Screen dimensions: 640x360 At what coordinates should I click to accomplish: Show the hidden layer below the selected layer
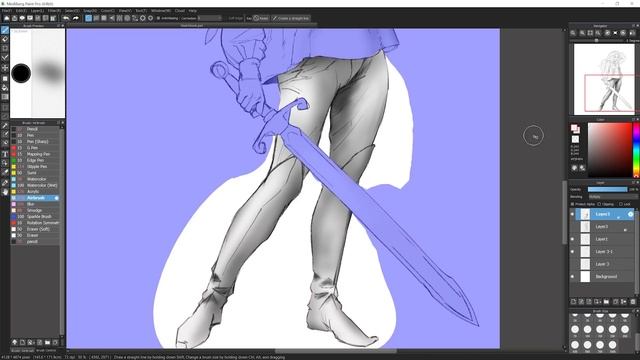572,227
